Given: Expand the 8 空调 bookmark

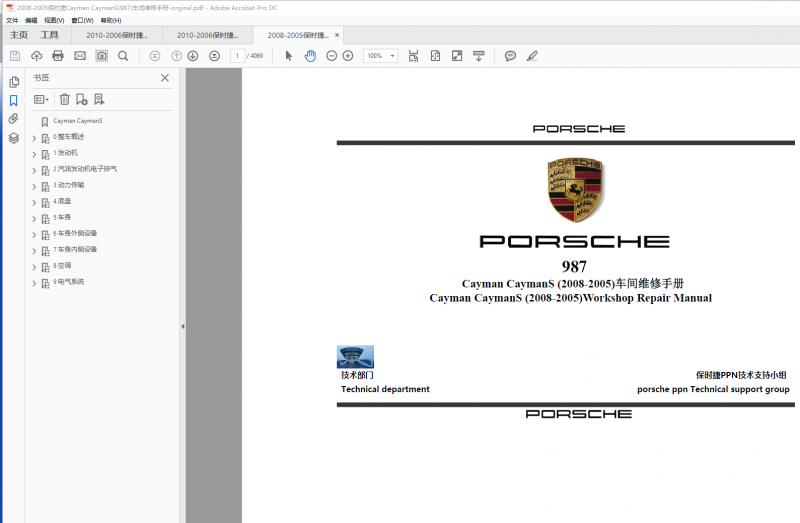Looking at the screenshot, I should 34,267.
